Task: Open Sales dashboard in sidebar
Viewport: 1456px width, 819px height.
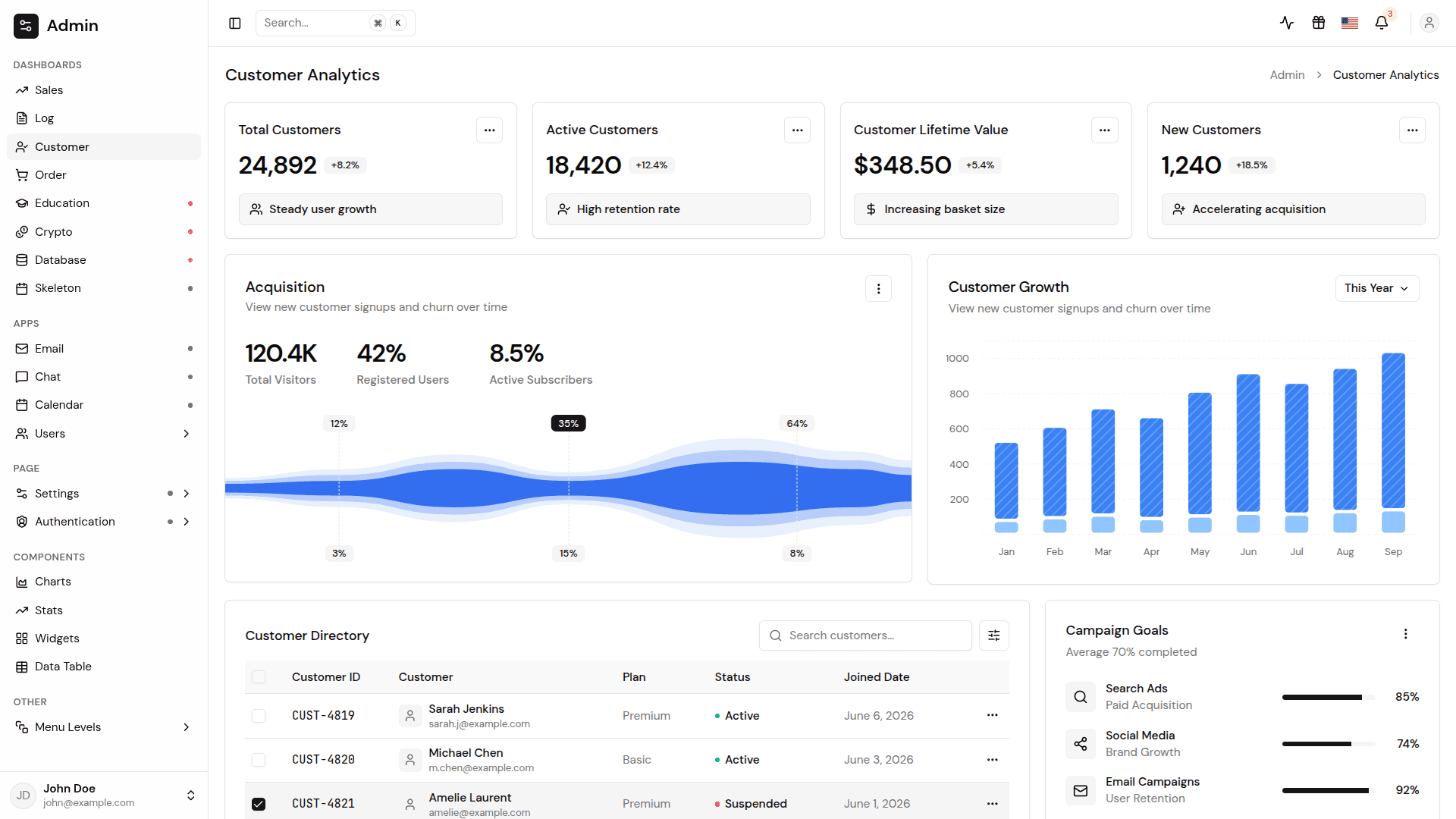Action: [104, 90]
